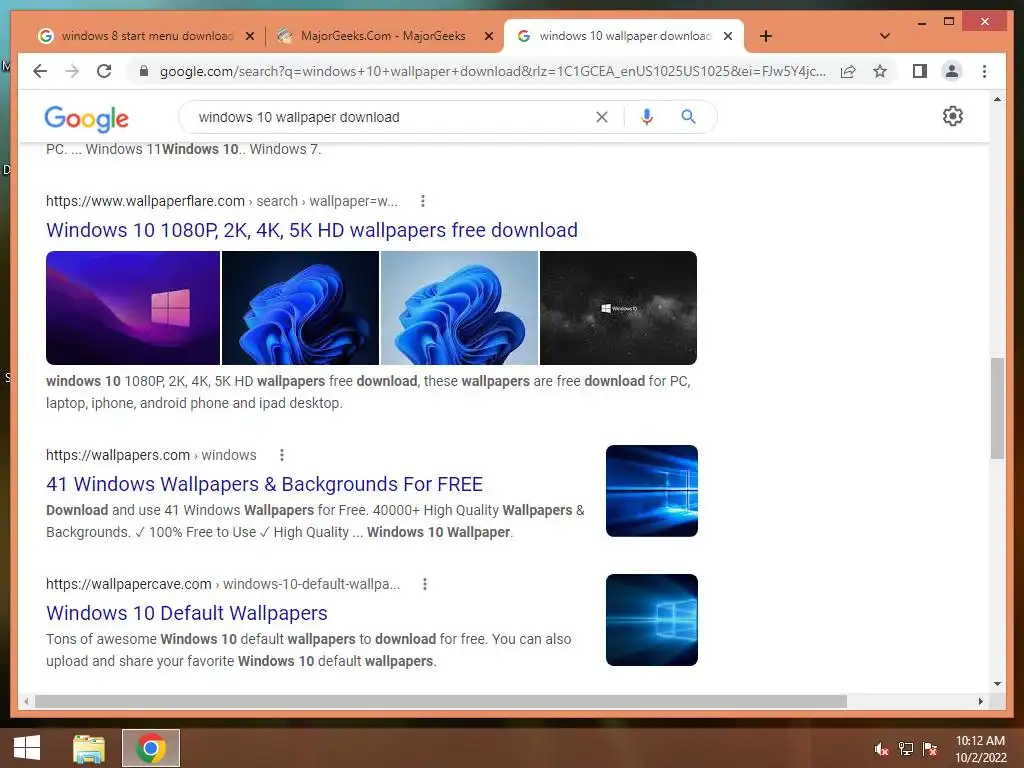Click horizontal scroll right arrow
1024x768 pixels.
pyautogui.click(x=980, y=701)
